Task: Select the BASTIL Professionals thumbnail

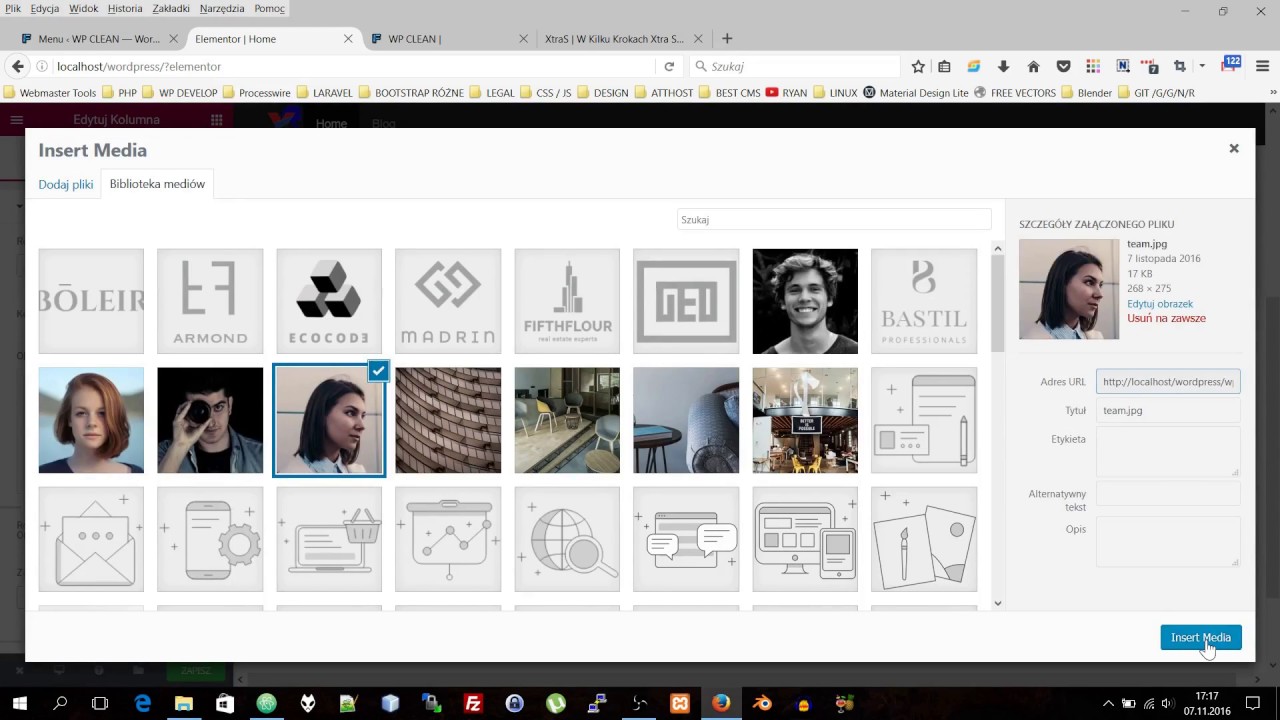Action: coord(924,301)
